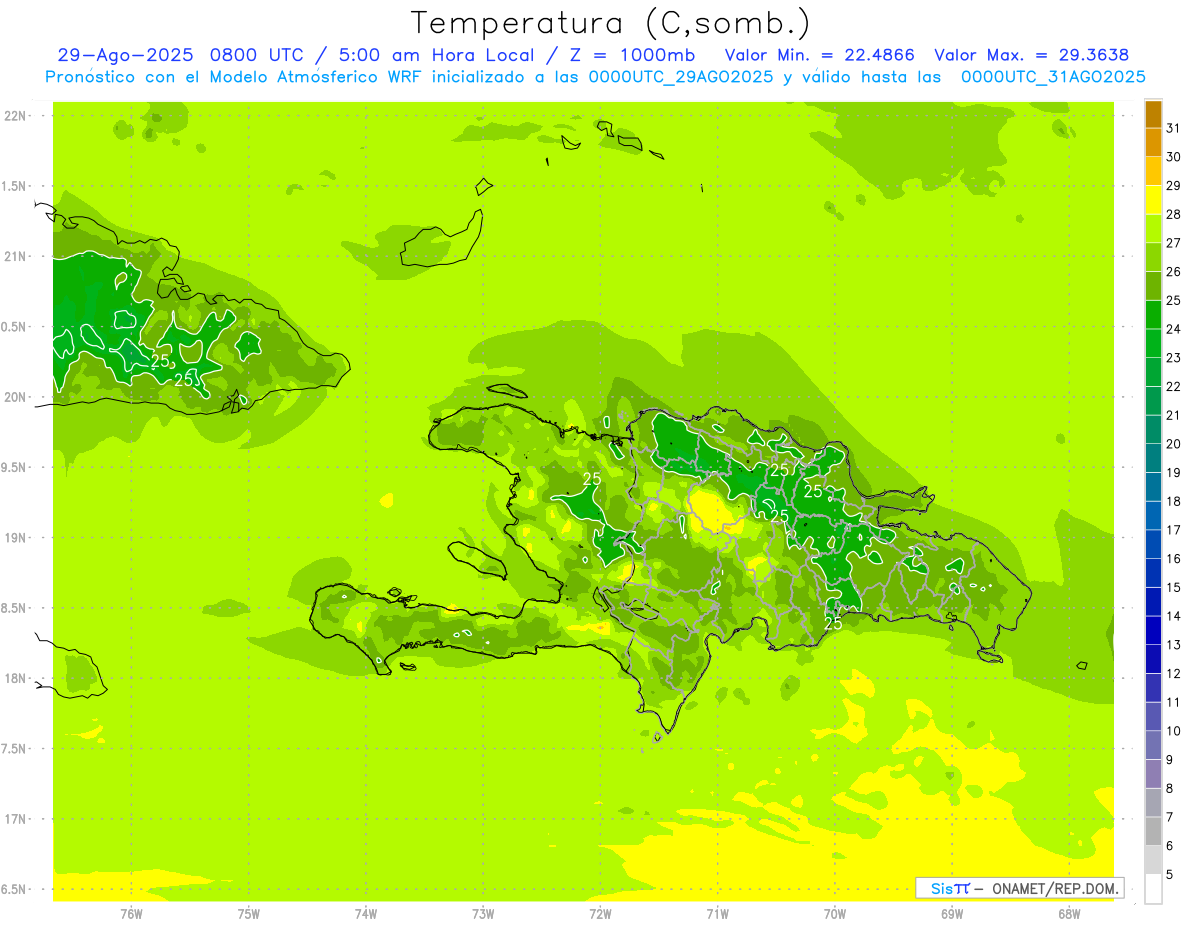Click the "19N" latitude label
Viewport: 1200px width, 927px height.
pos(15,537)
